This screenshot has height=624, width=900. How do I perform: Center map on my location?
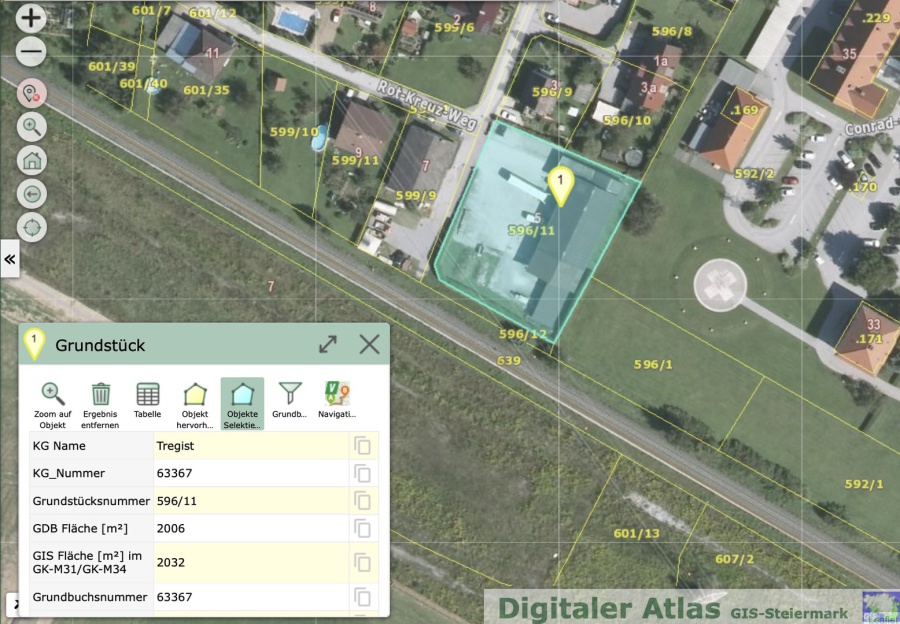click(x=32, y=227)
